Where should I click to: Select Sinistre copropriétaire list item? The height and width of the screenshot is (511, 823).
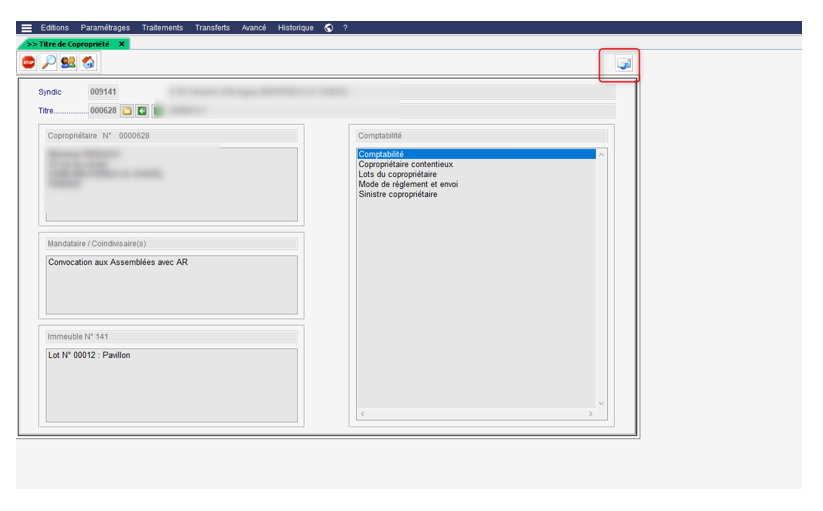pyautogui.click(x=397, y=194)
